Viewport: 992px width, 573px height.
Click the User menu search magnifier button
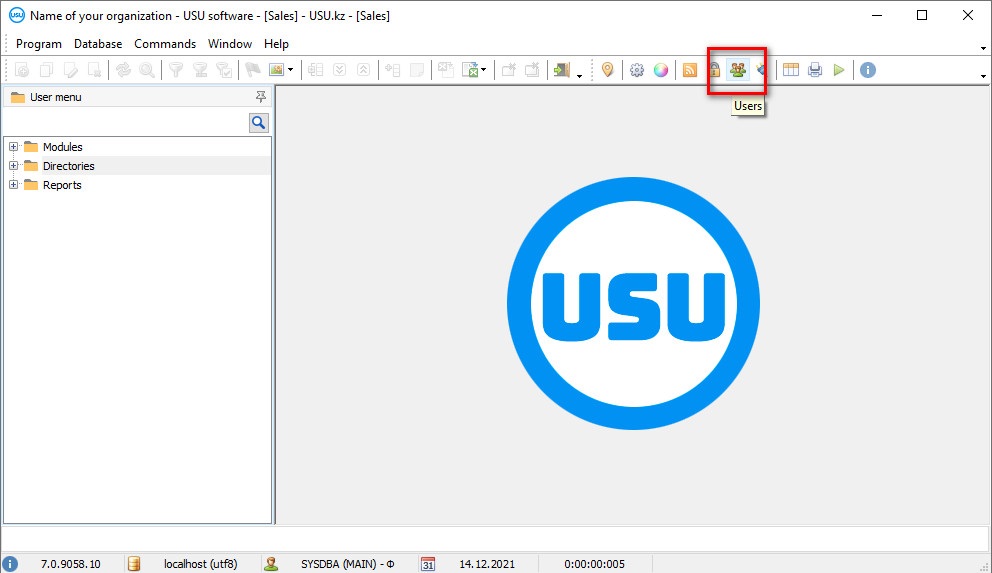[259, 123]
